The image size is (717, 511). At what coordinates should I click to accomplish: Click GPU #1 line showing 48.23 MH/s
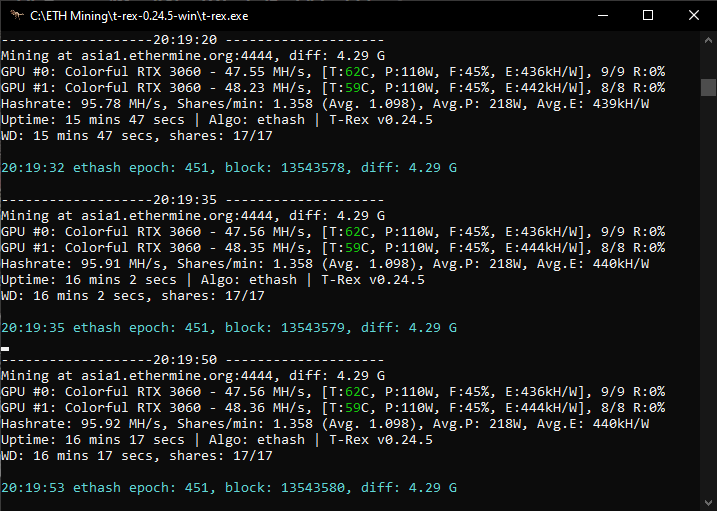point(333,88)
